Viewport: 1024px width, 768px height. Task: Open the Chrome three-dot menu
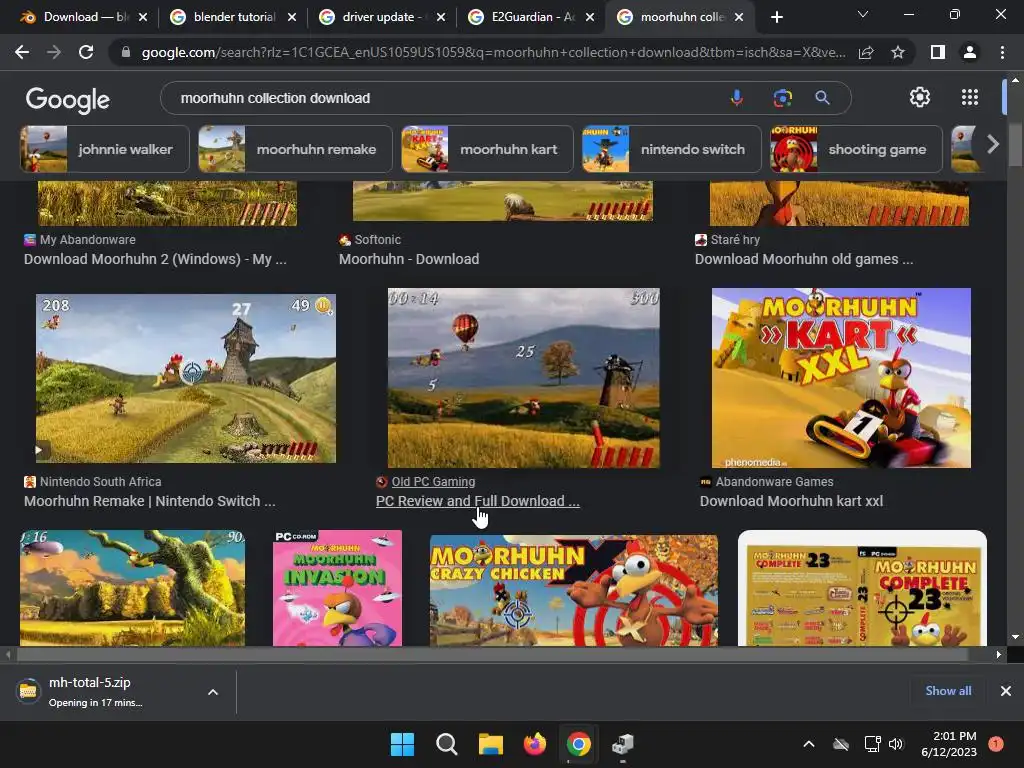point(1002,52)
